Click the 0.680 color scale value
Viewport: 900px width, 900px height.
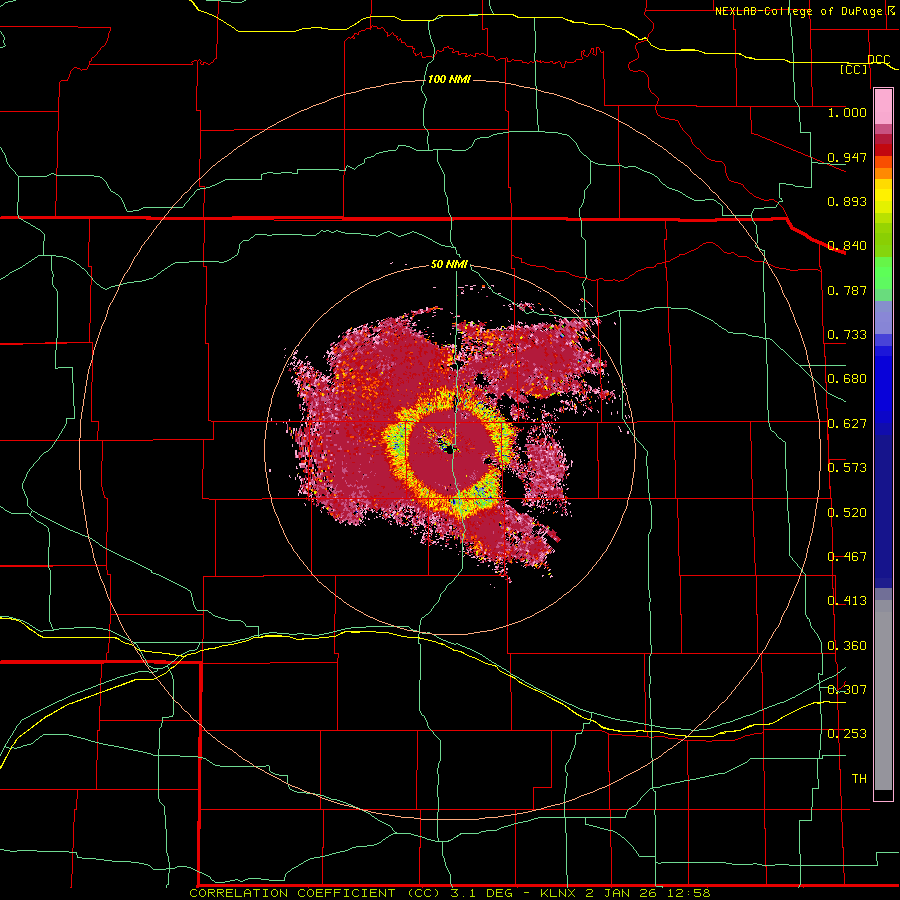[847, 379]
